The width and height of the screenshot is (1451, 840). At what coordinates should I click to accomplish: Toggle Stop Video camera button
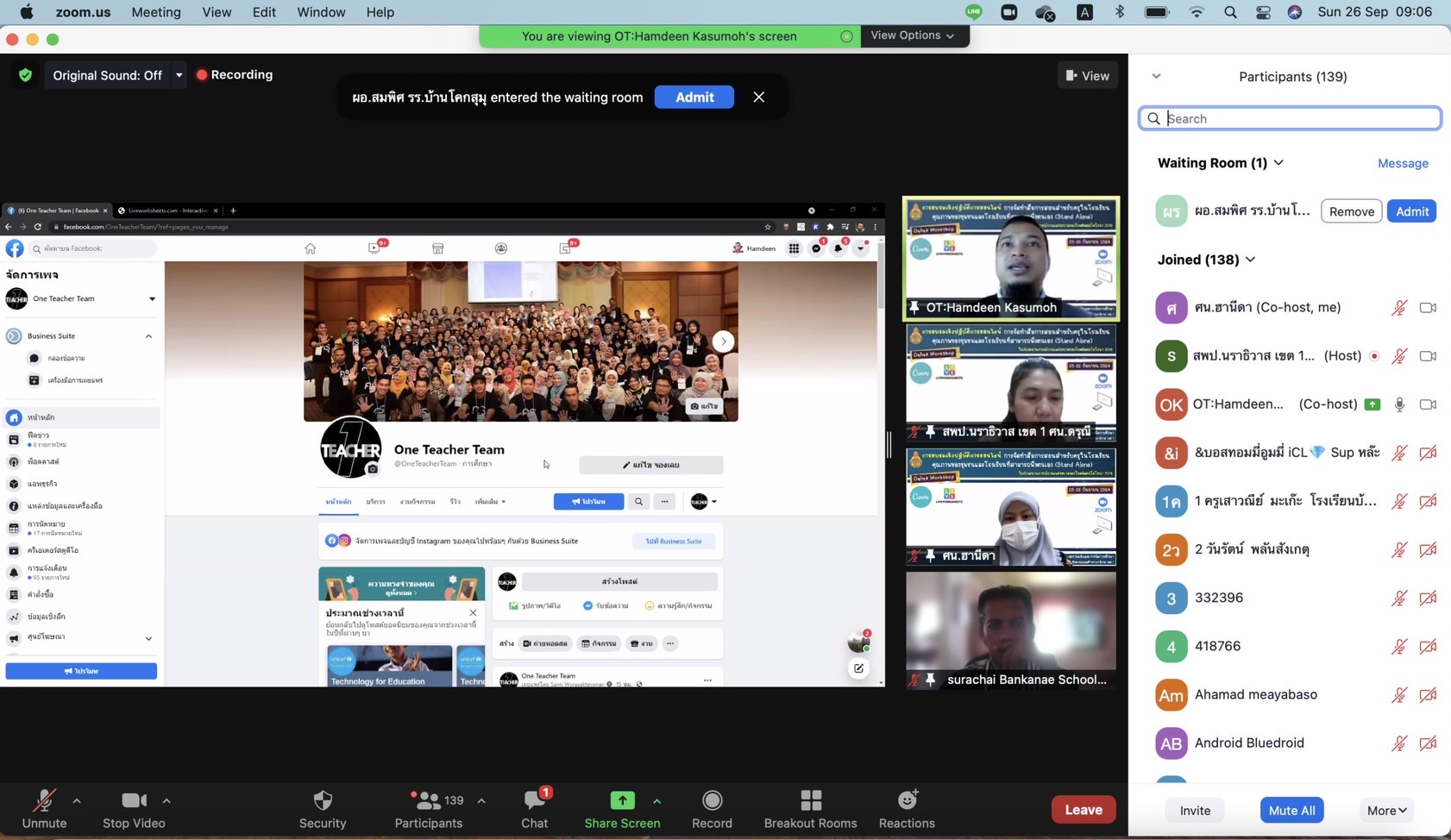[x=134, y=801]
